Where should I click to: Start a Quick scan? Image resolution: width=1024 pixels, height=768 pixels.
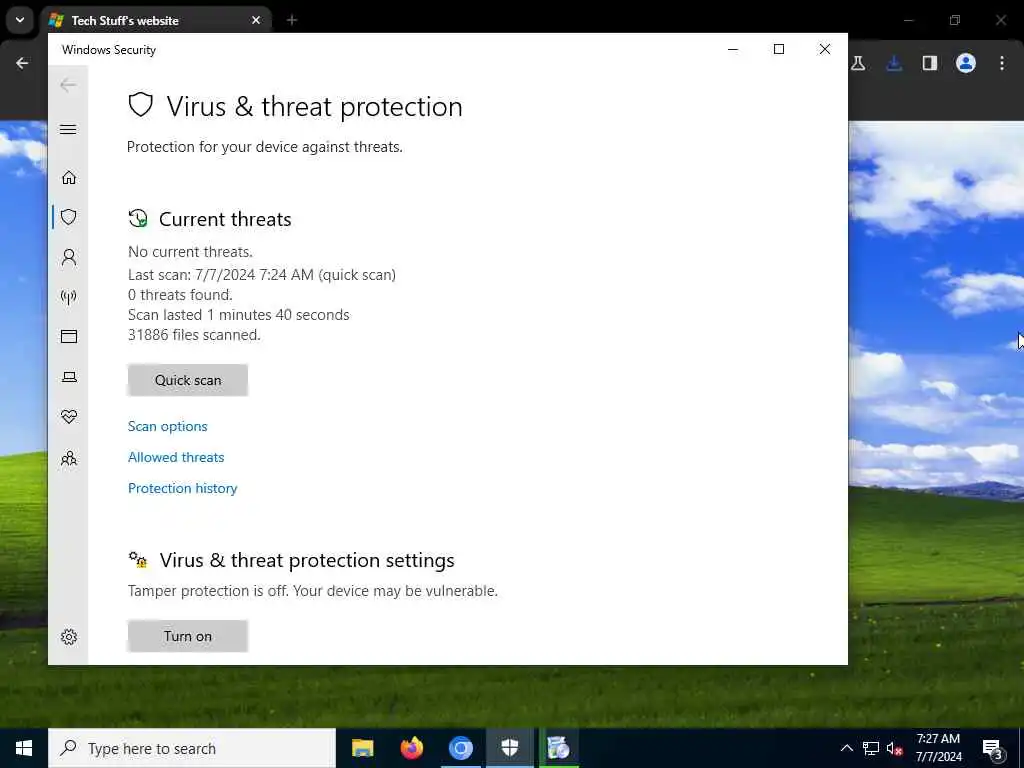pyautogui.click(x=188, y=380)
